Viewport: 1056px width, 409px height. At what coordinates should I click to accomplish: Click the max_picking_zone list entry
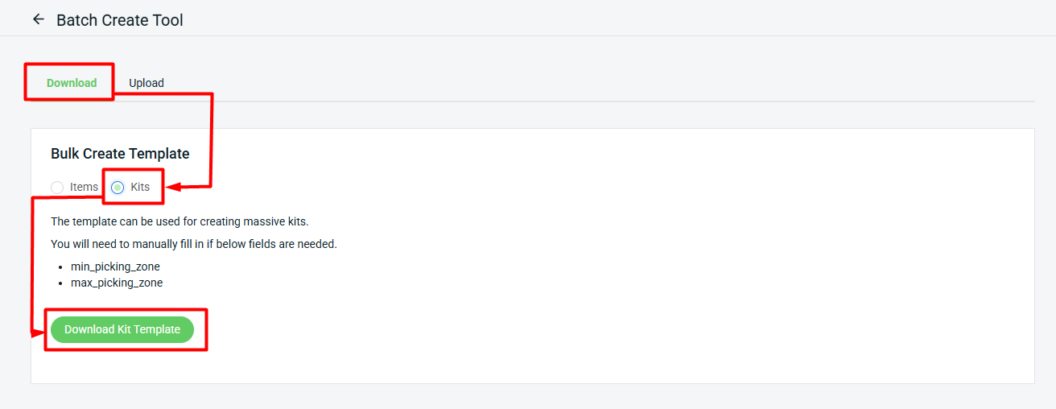click(117, 283)
